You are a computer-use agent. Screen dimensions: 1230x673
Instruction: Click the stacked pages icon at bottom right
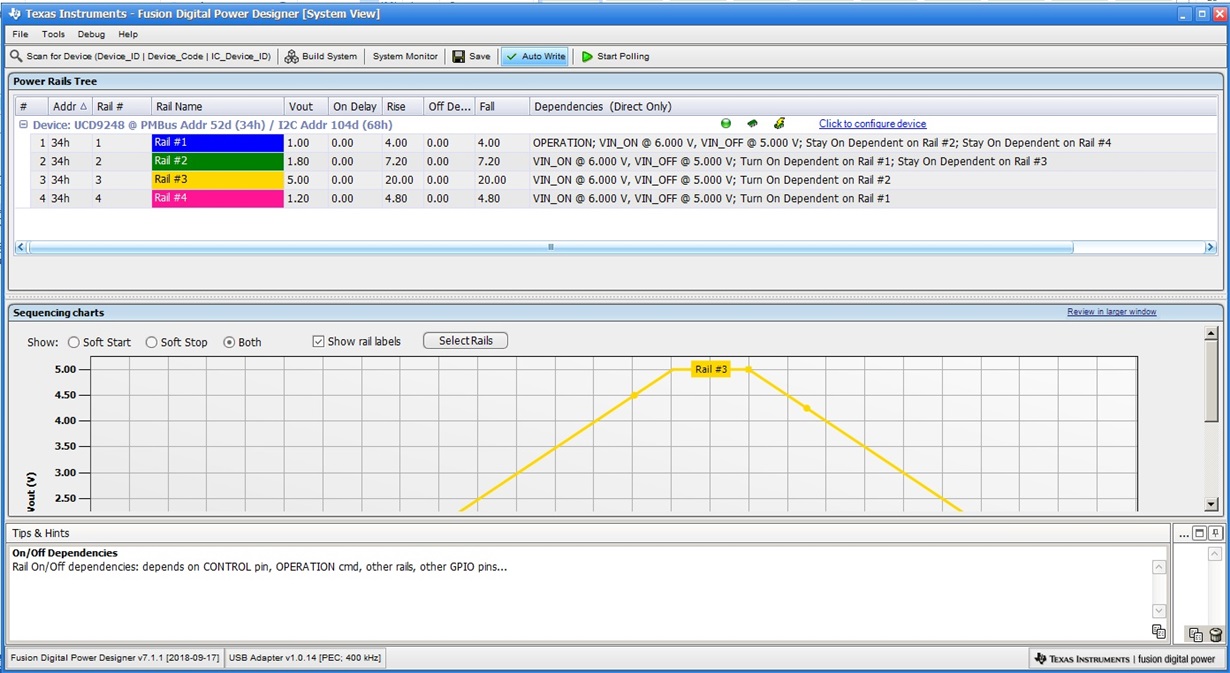(x=1195, y=634)
